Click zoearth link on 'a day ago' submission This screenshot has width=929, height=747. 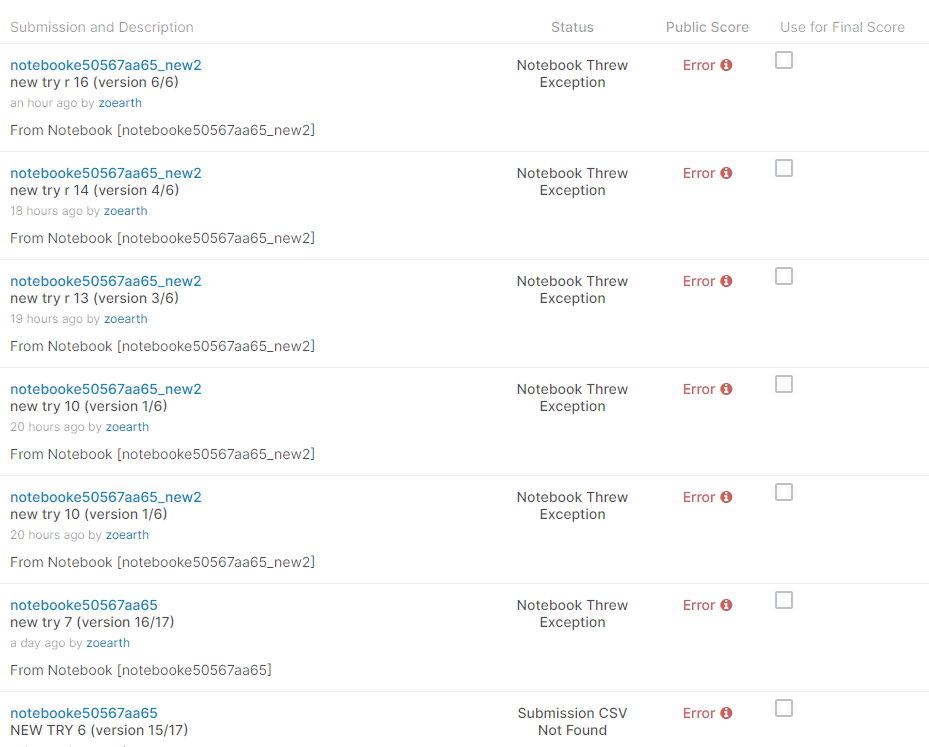click(x=108, y=643)
